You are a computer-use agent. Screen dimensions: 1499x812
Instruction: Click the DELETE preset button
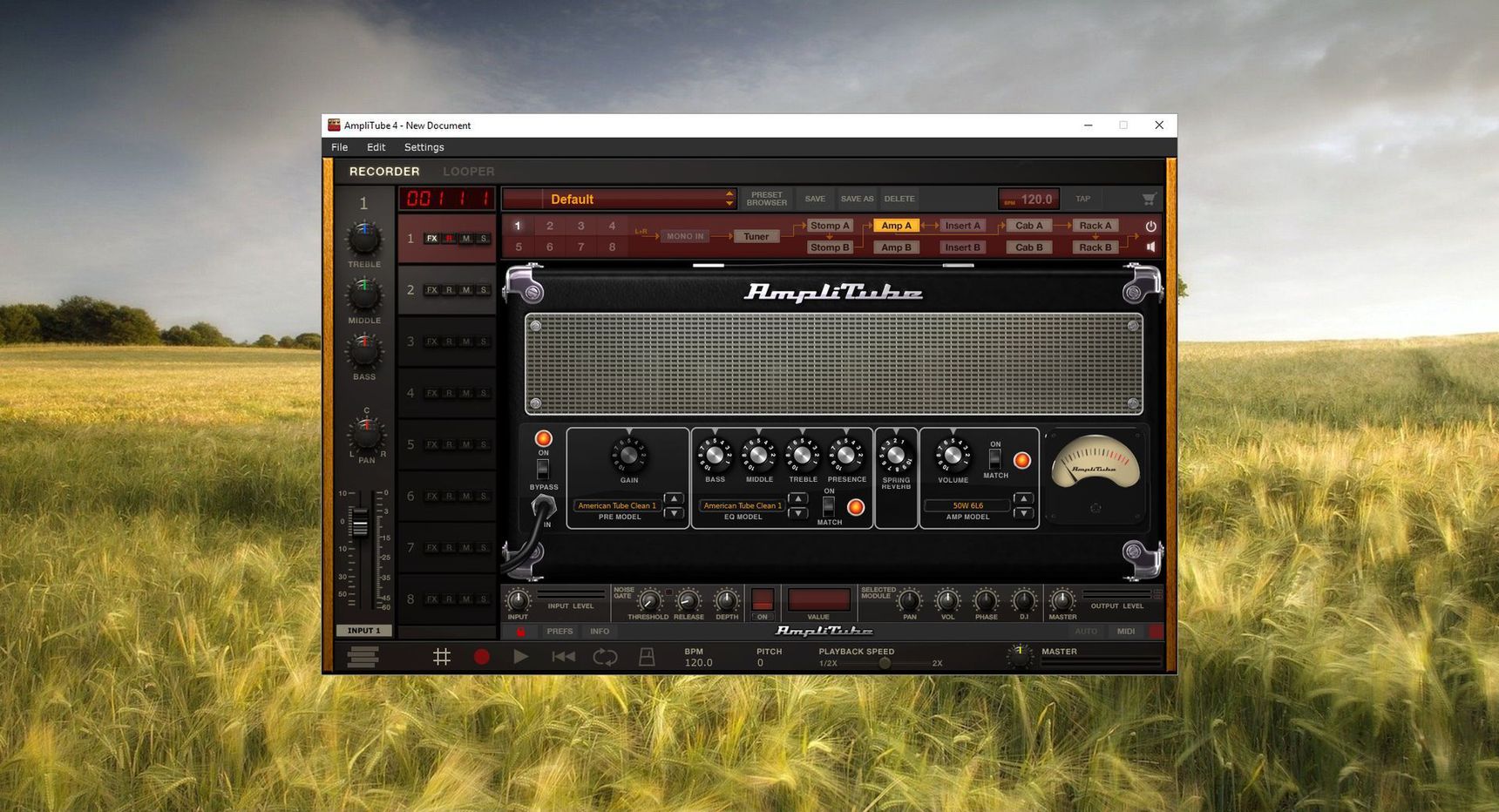[899, 199]
